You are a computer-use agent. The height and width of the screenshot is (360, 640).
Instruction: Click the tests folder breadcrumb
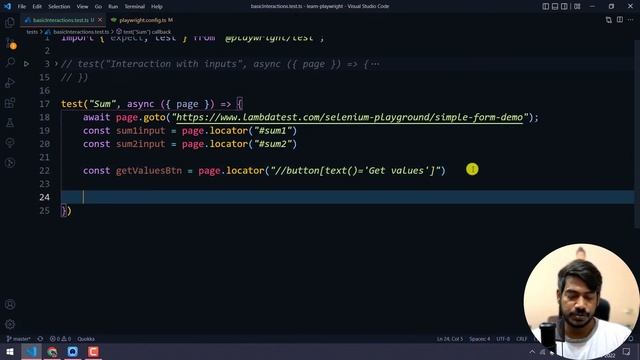(32, 31)
